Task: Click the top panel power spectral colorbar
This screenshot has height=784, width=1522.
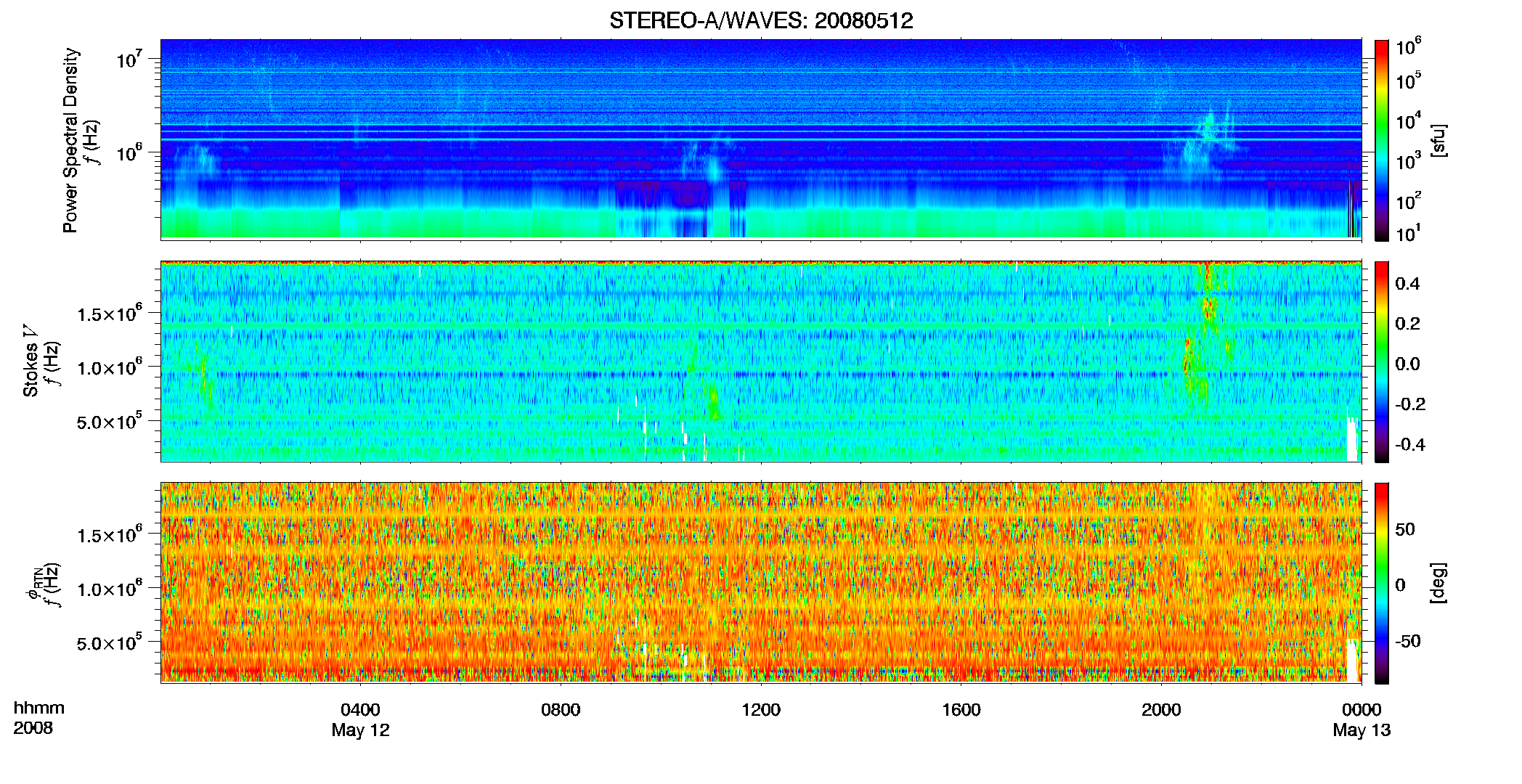Action: [x=1381, y=140]
